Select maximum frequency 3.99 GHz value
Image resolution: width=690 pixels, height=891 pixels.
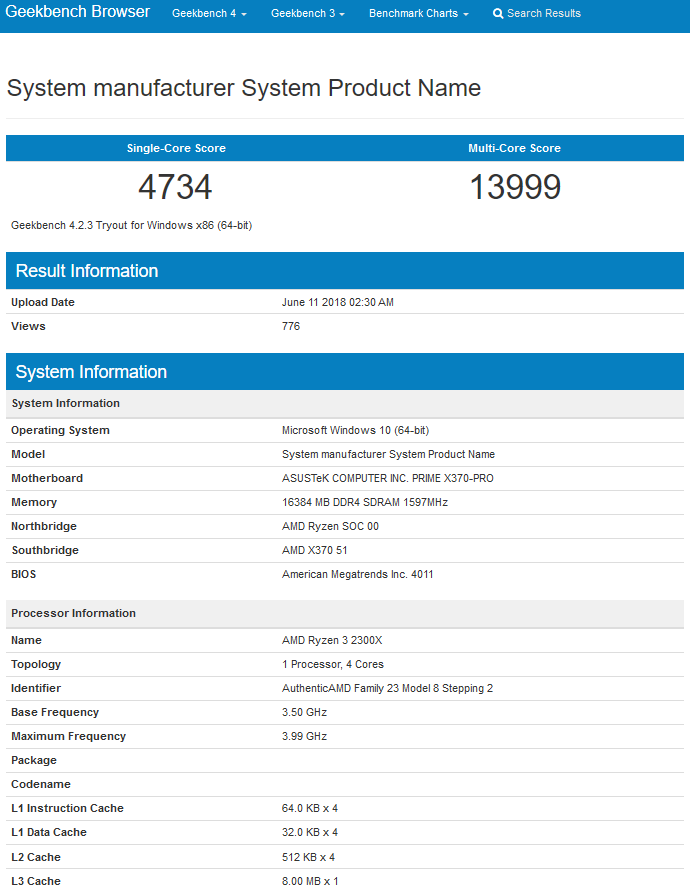tap(304, 736)
